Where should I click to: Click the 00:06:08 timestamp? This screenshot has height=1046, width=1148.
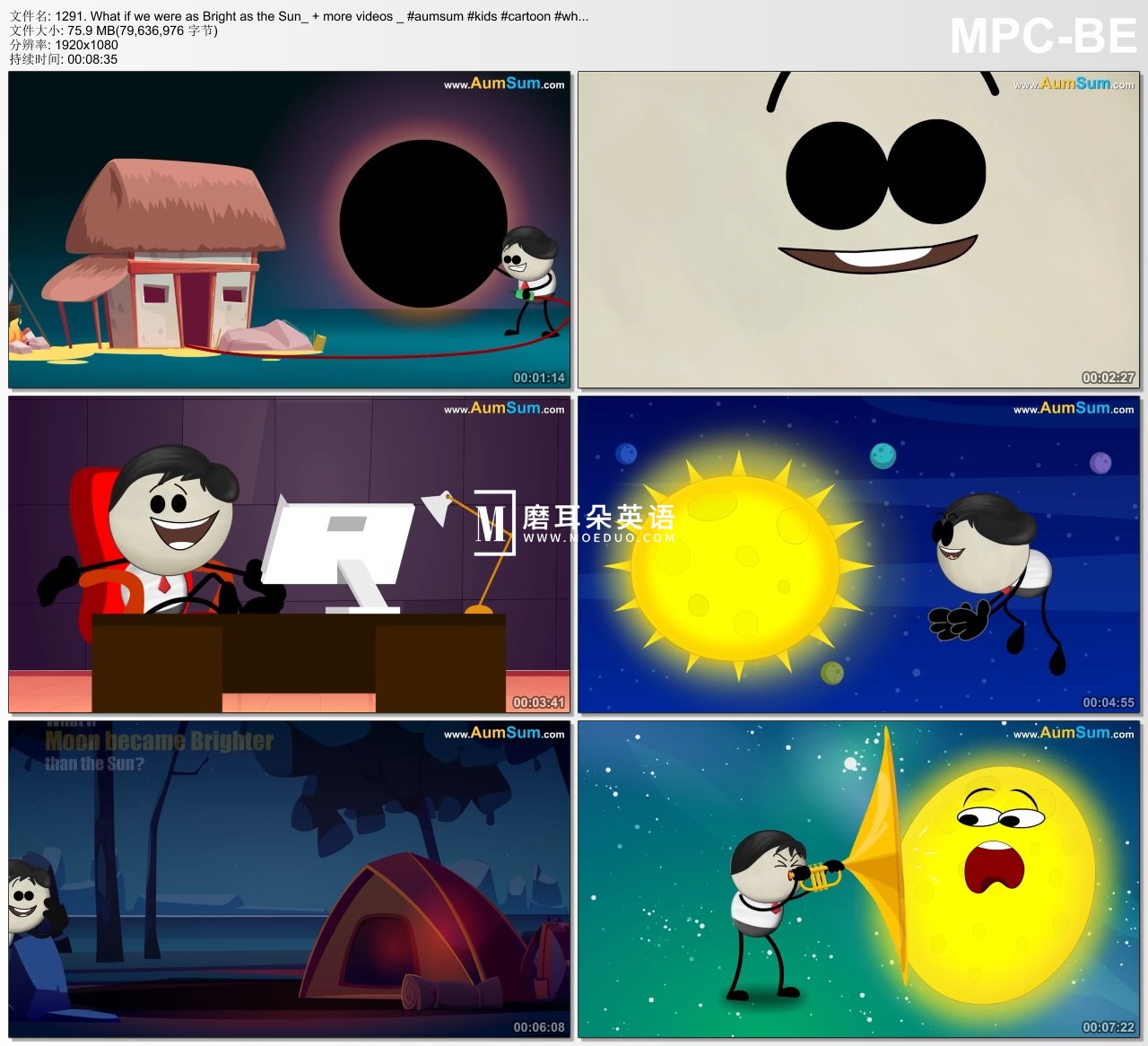pos(539,1027)
